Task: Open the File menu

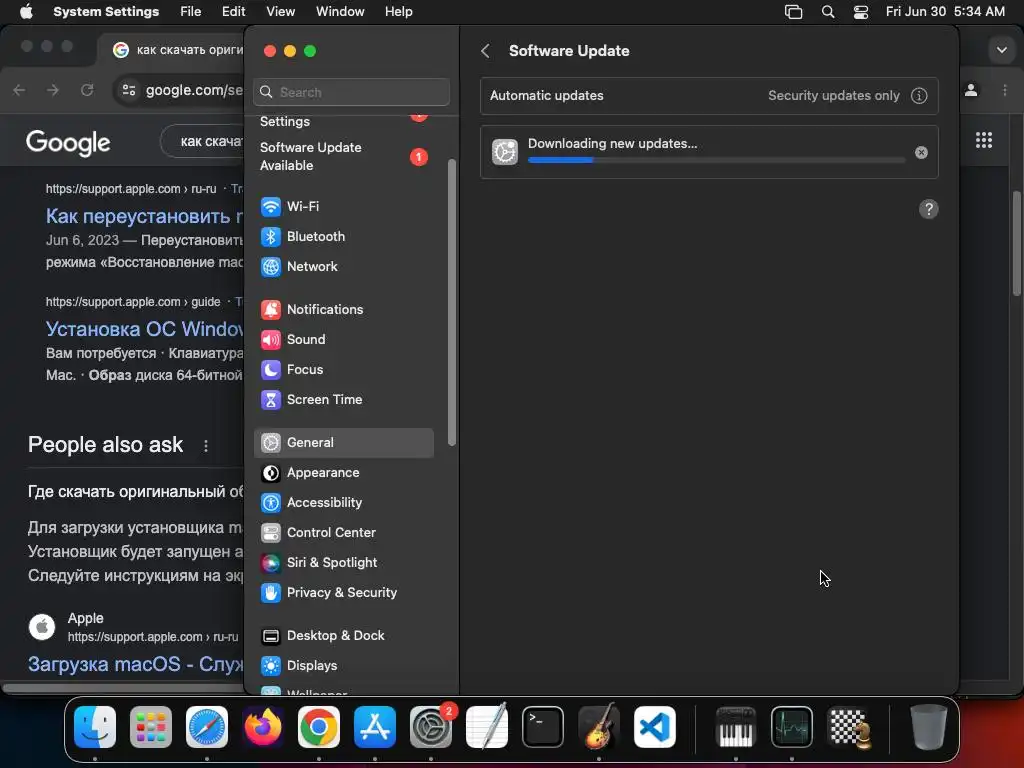Action: click(x=191, y=12)
